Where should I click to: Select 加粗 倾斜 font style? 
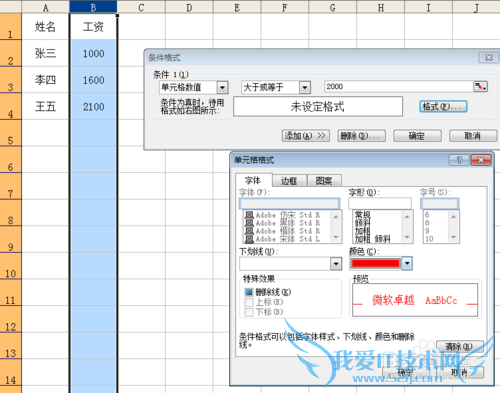[x=373, y=239]
